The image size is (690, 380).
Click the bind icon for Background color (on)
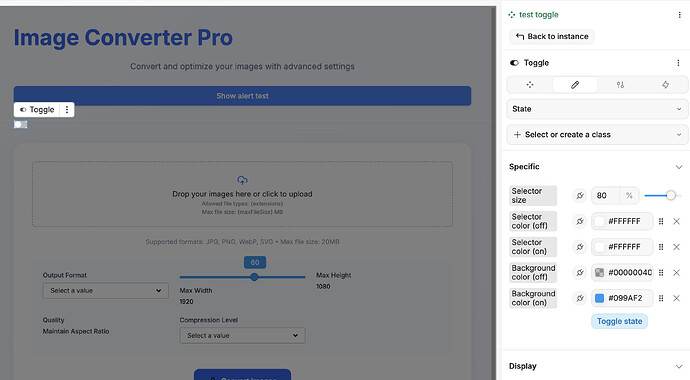click(x=580, y=298)
